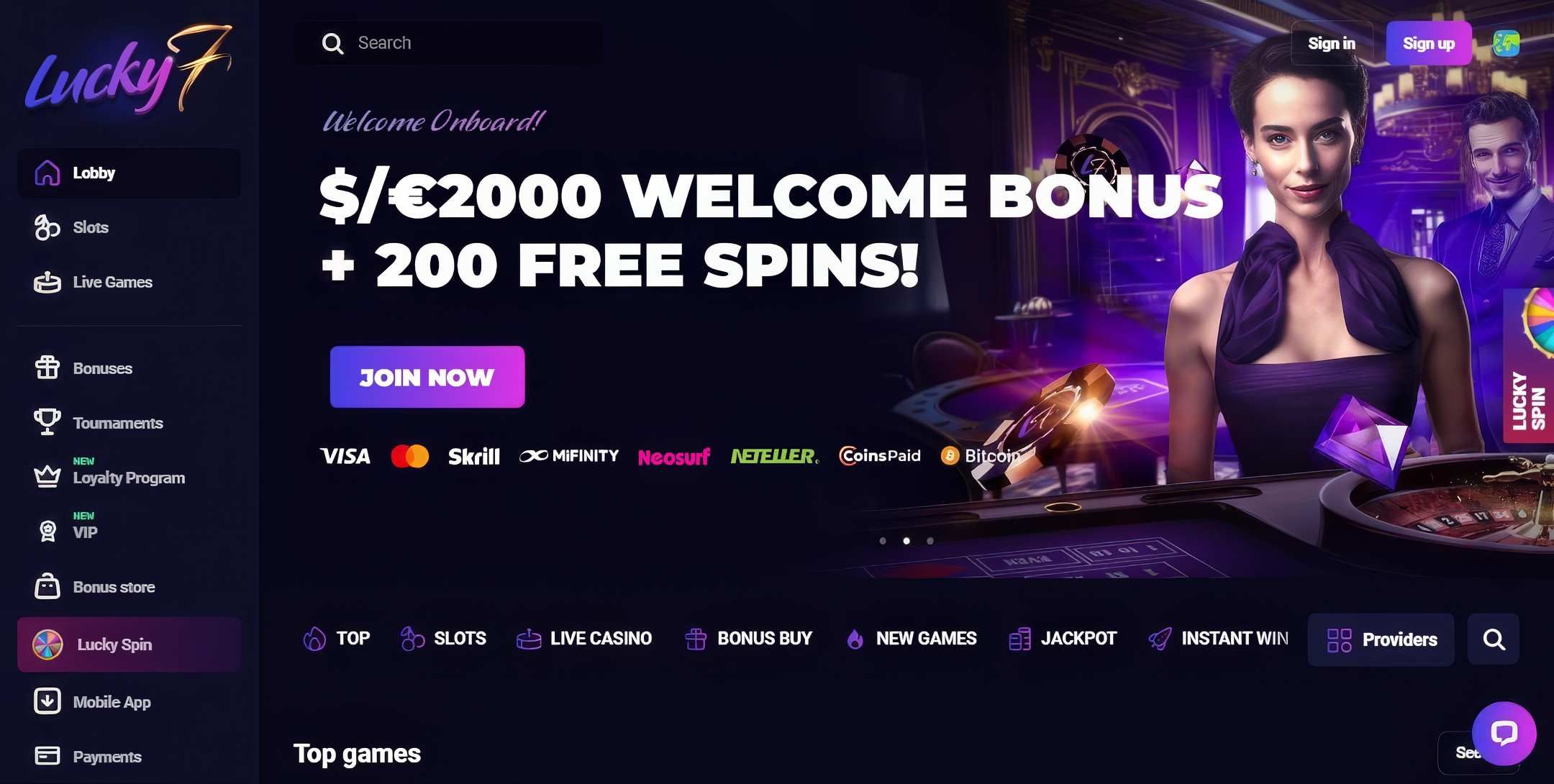
Task: Select the second carousel dot
Action: point(906,541)
